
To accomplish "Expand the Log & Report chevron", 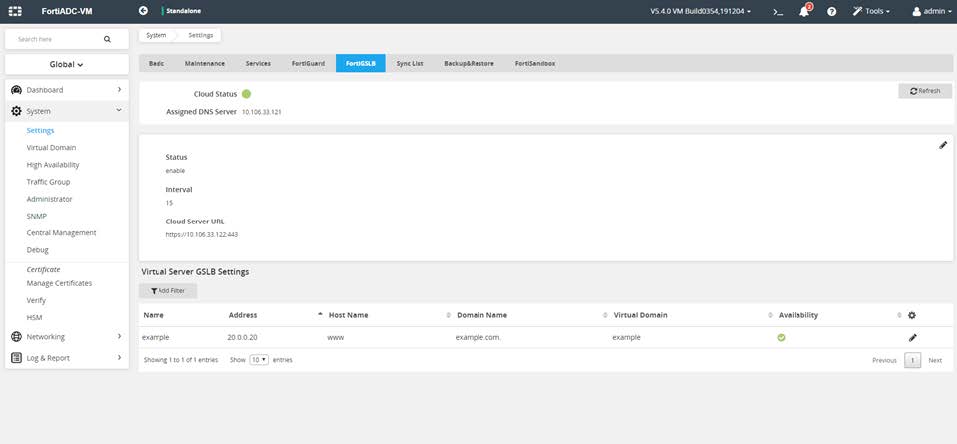I will (x=120, y=358).
